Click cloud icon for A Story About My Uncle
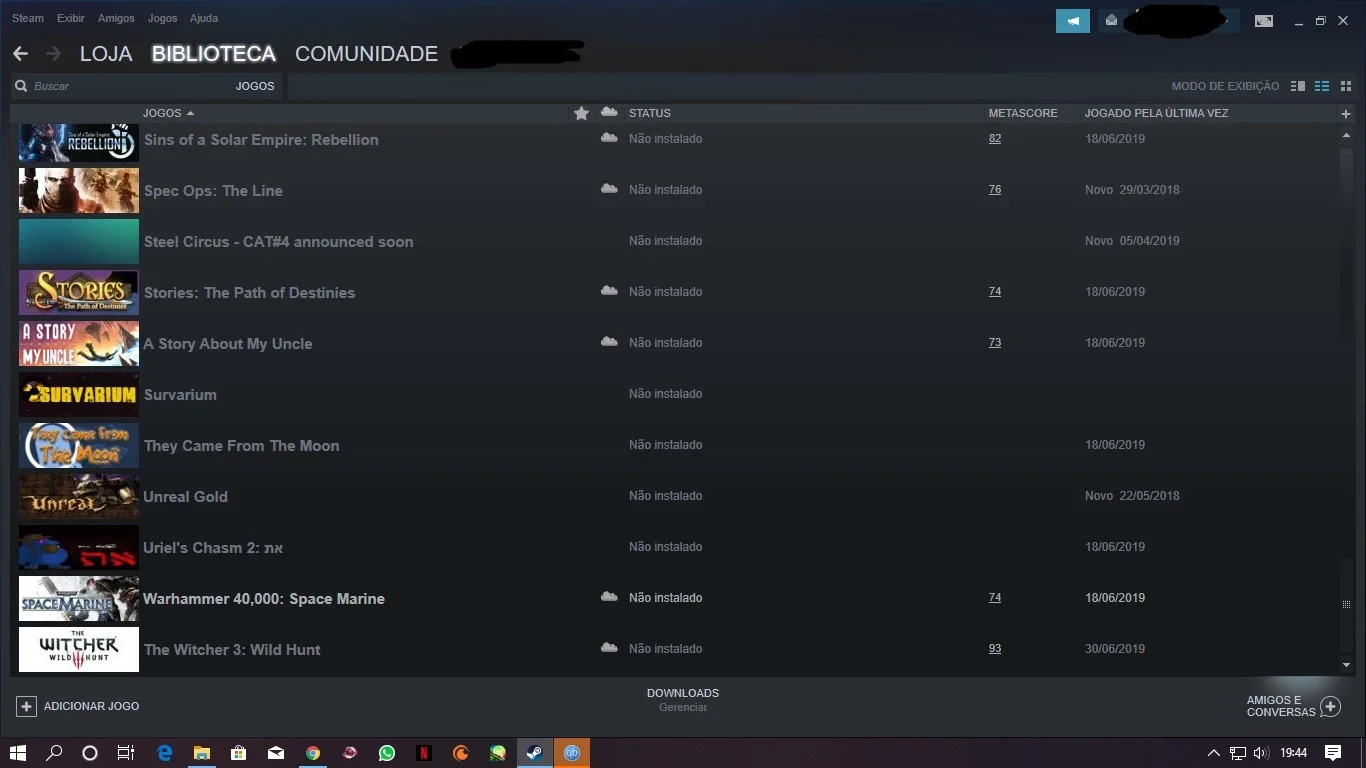This screenshot has height=768, width=1366. (609, 342)
